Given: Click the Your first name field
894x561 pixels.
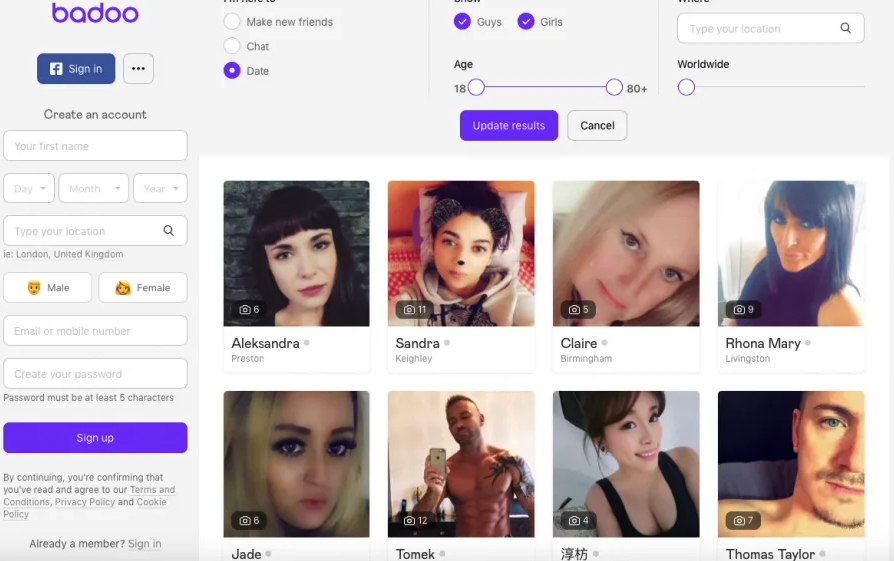Looking at the screenshot, I should 95,145.
